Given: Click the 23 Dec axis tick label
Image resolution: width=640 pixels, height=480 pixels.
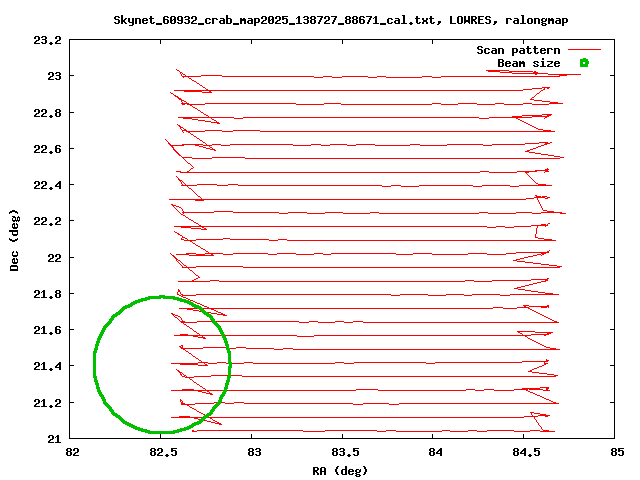Looking at the screenshot, I should pos(55,76).
